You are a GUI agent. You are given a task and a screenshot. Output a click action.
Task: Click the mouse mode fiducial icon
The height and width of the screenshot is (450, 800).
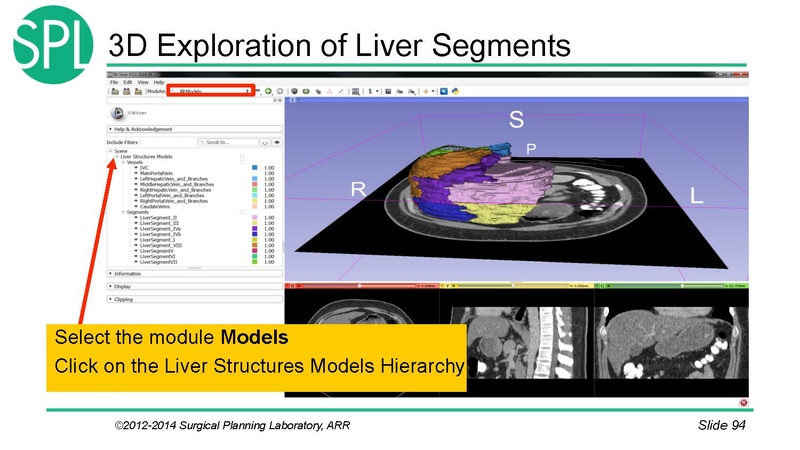[x=370, y=91]
